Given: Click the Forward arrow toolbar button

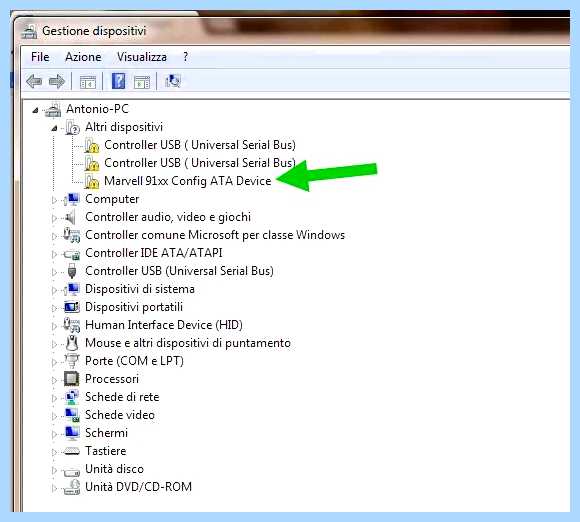Looking at the screenshot, I should click(x=57, y=81).
